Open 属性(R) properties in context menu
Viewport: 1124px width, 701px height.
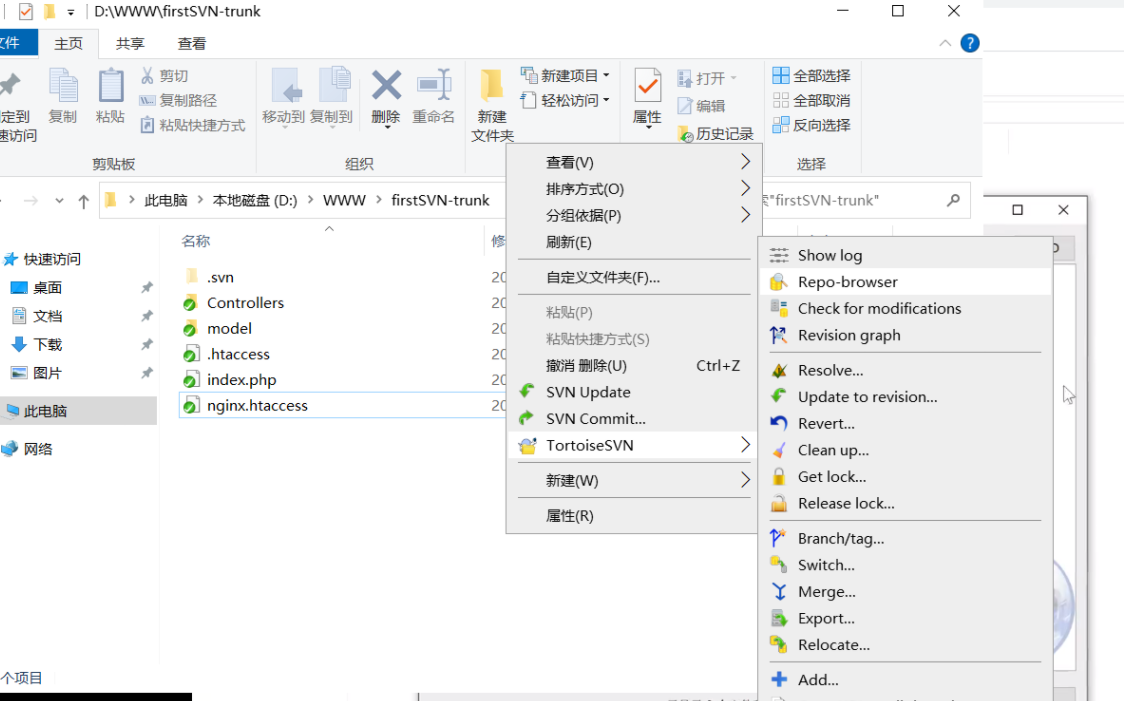[632, 515]
